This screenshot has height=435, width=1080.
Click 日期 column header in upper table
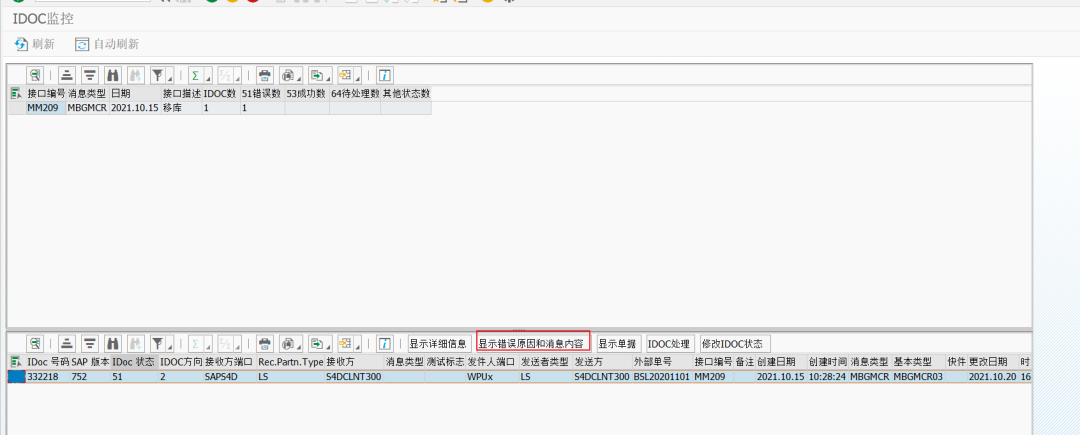click(135, 93)
